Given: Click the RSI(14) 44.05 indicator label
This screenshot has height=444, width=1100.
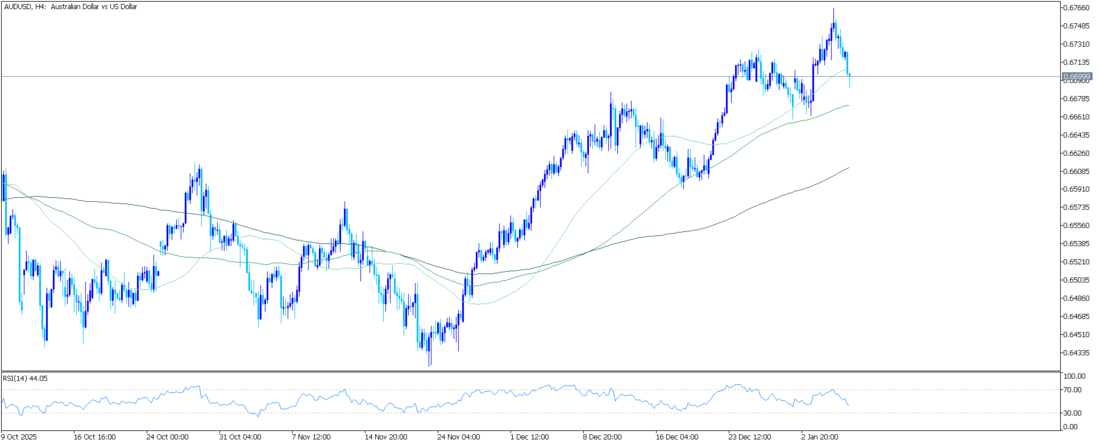Looking at the screenshot, I should 26,378.
